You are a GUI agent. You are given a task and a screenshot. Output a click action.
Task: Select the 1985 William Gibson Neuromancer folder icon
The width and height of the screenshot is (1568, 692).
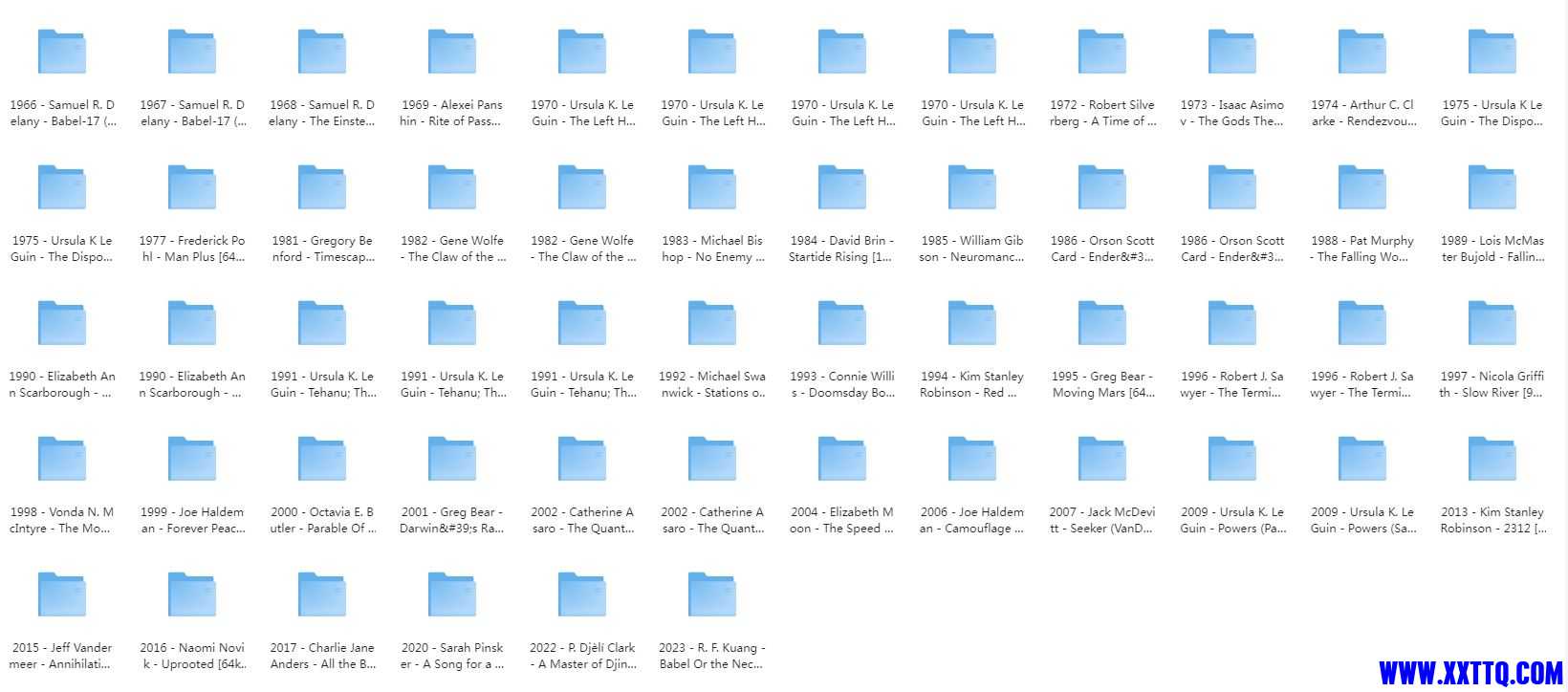tap(972, 187)
